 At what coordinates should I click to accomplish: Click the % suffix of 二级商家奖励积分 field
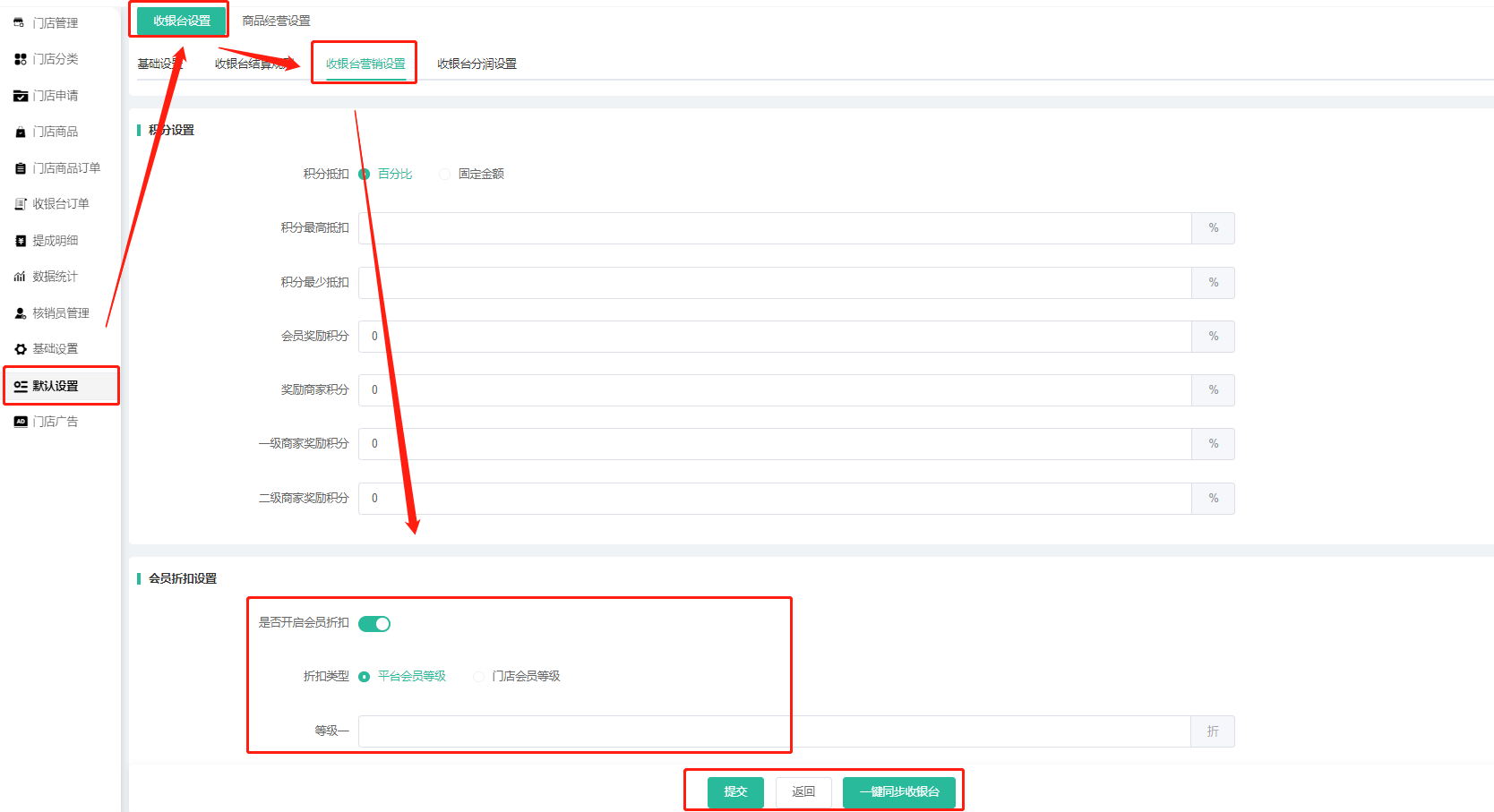click(1214, 499)
